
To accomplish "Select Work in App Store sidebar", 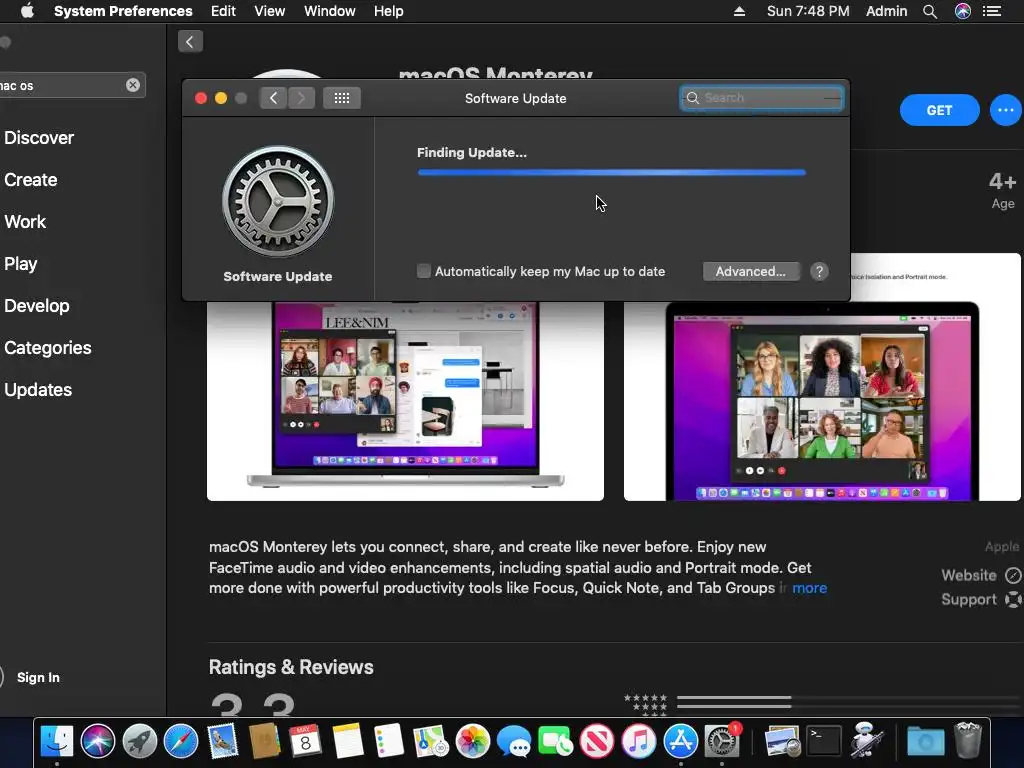I will point(25,222).
